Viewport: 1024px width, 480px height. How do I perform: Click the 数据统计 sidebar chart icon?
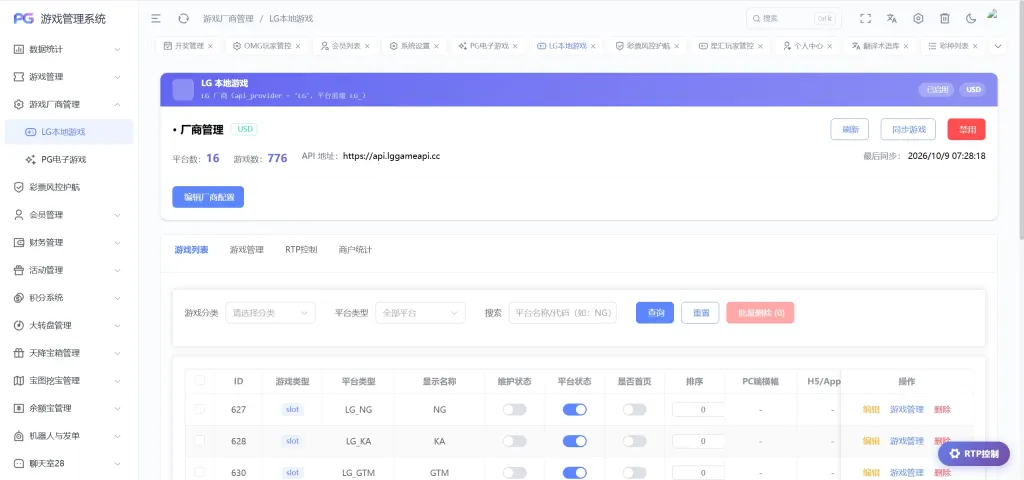tap(19, 49)
